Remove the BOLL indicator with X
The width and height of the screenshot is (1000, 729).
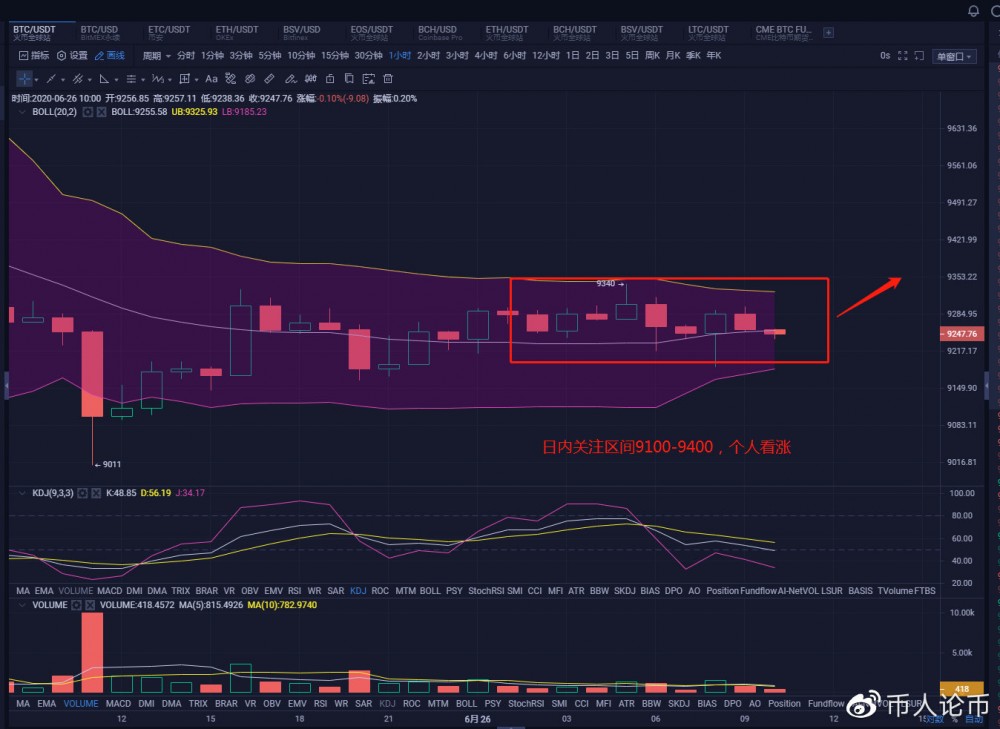(x=101, y=112)
